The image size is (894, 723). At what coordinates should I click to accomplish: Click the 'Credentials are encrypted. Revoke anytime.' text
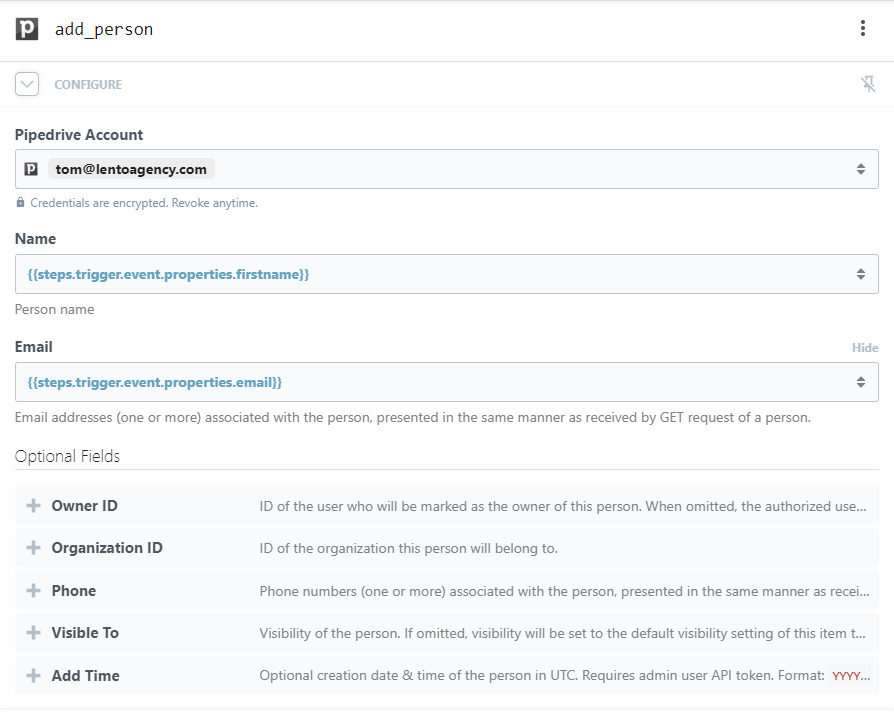pos(144,203)
